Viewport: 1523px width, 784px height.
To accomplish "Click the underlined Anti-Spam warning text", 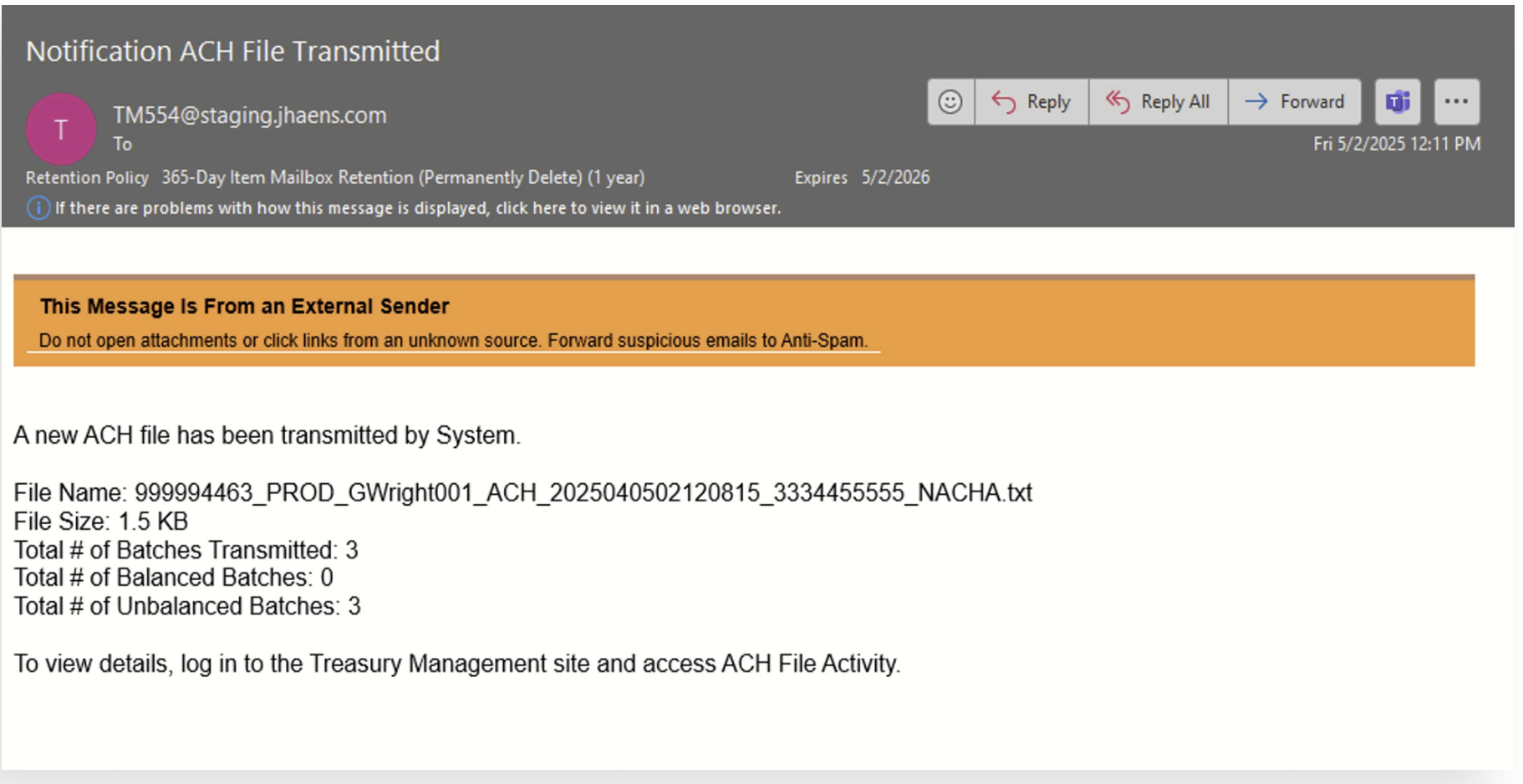I will click(x=452, y=341).
